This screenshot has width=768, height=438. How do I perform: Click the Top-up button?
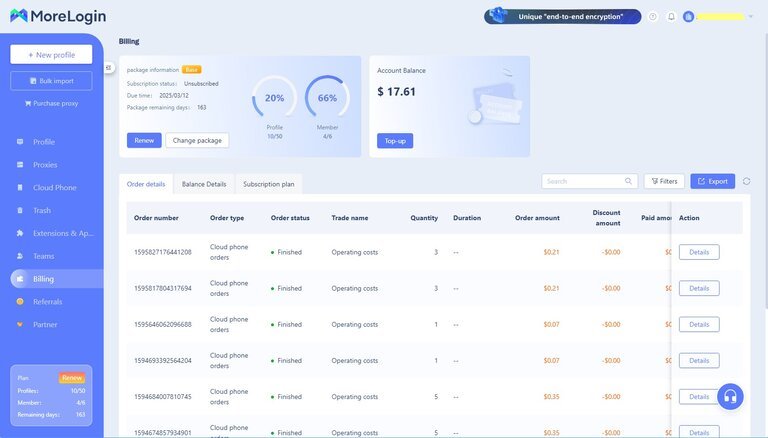395,141
